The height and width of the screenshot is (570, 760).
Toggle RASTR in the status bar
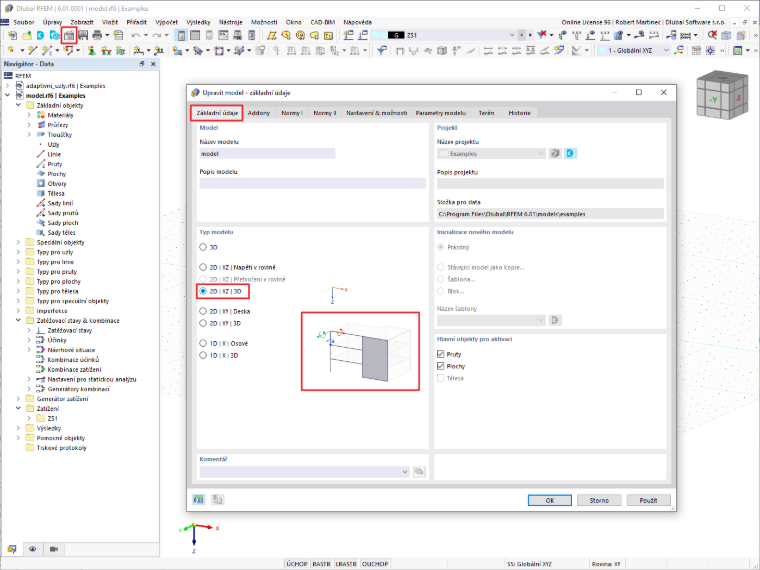(x=321, y=564)
